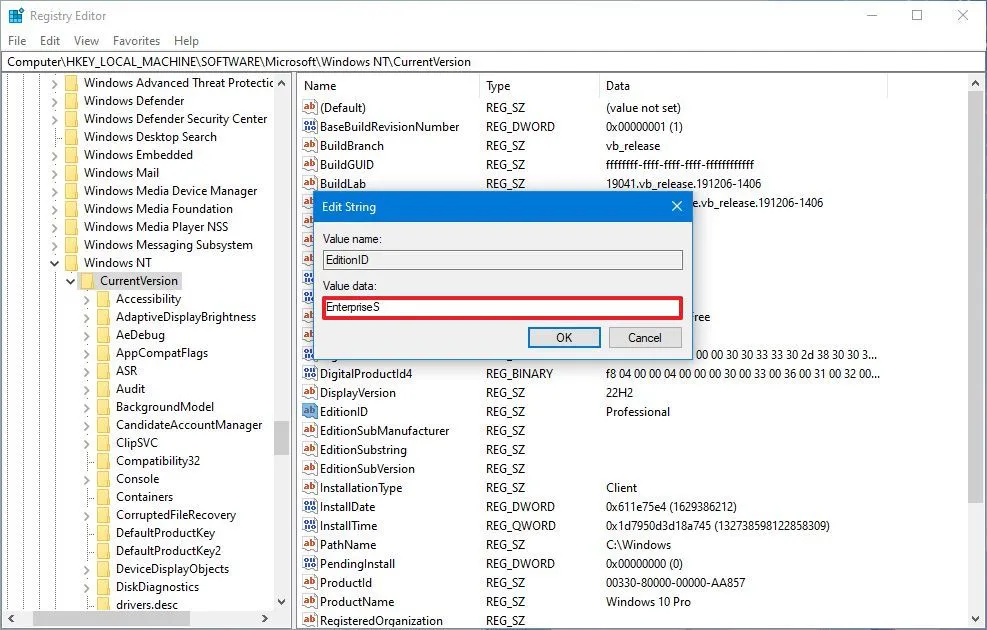
Task: Click the ab icon beside the EditionID value
Action: coord(309,411)
